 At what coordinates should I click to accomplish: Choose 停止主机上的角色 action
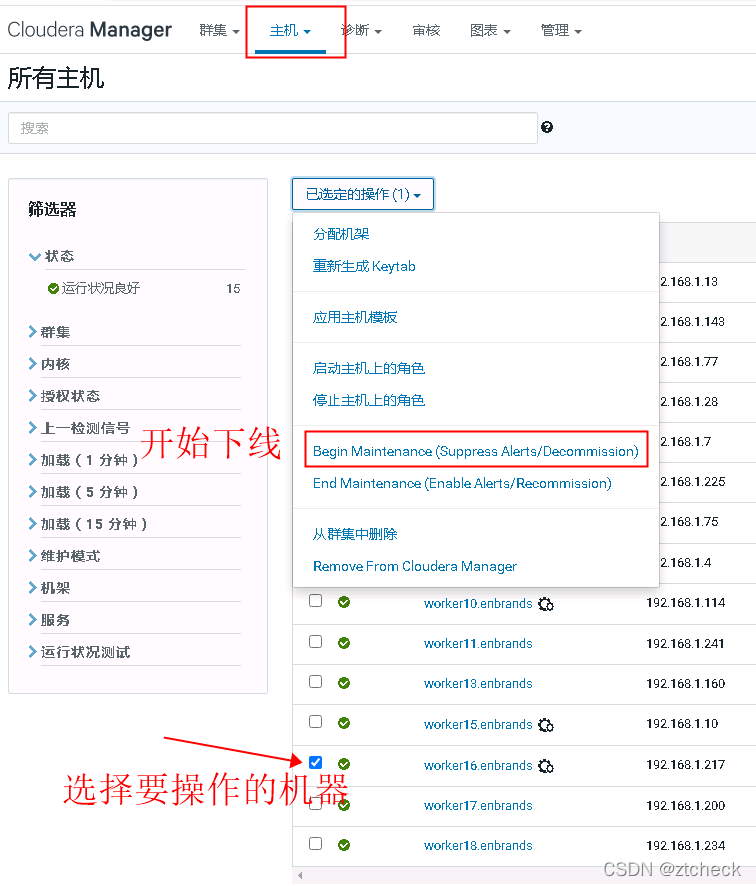pos(368,401)
